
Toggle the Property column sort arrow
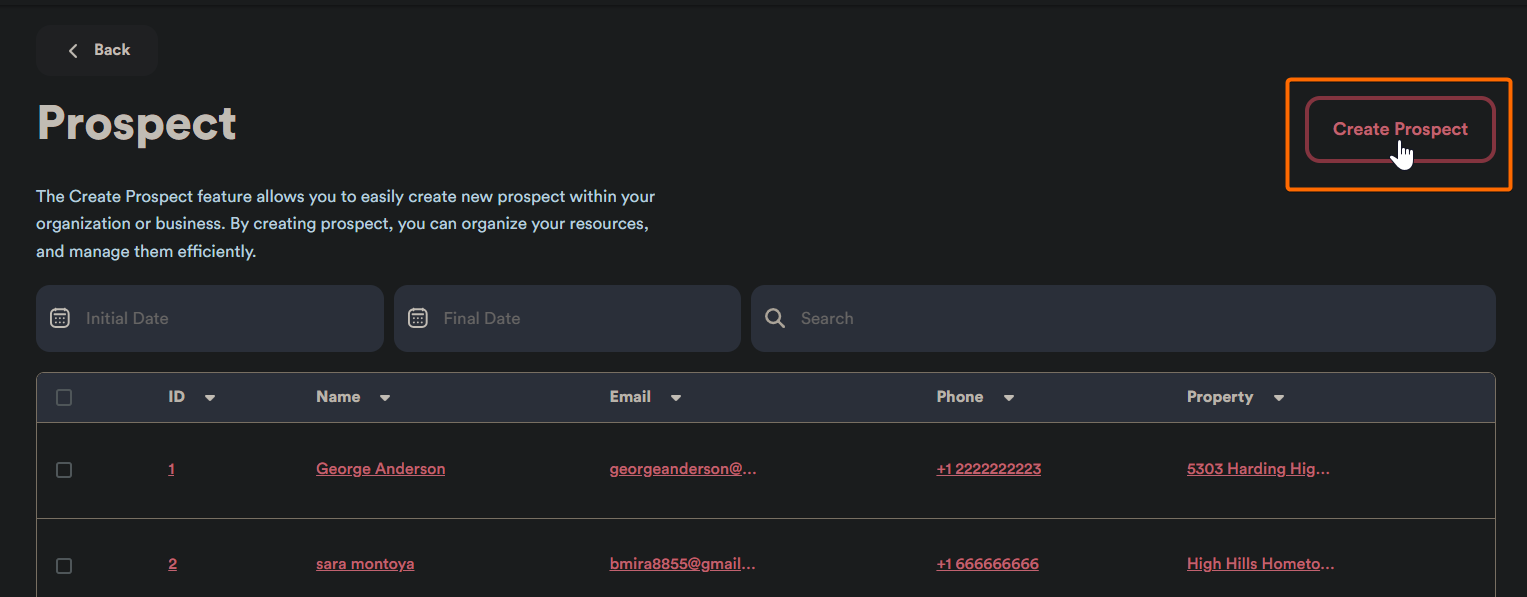pyautogui.click(x=1279, y=398)
